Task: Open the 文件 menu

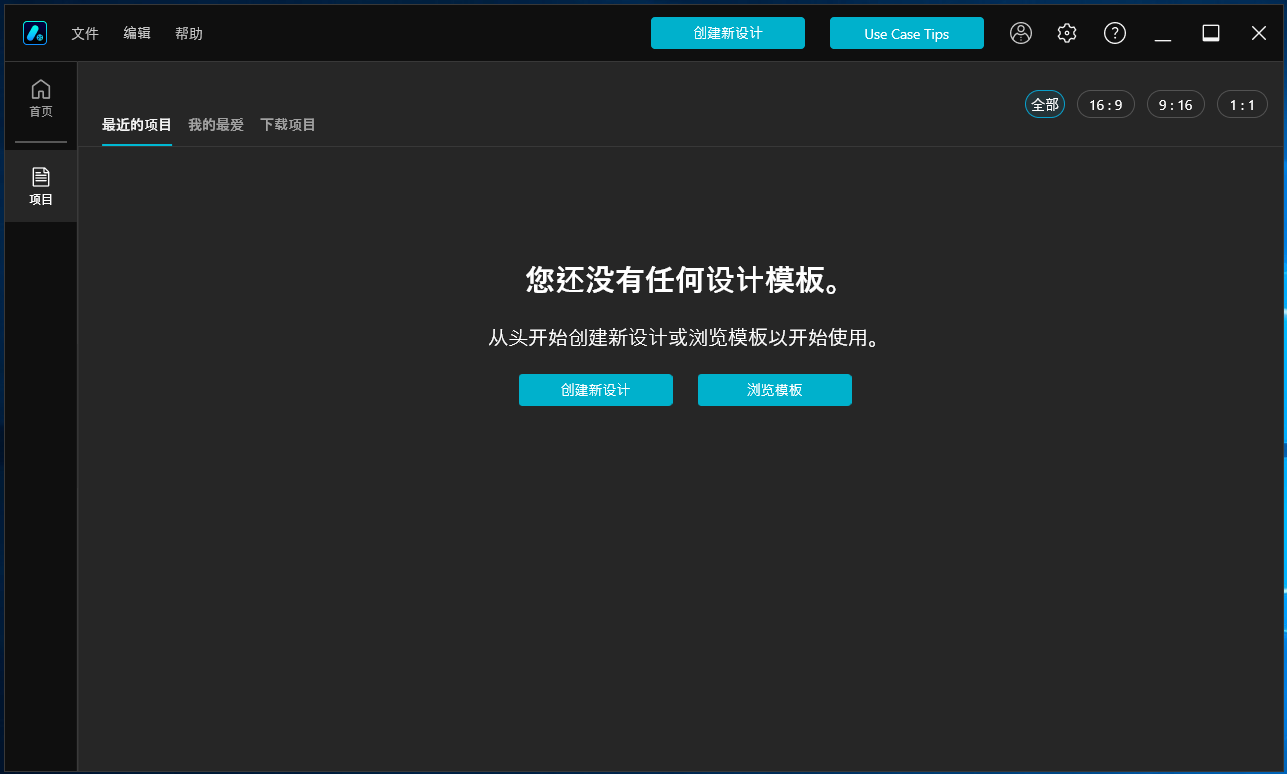Action: point(85,33)
